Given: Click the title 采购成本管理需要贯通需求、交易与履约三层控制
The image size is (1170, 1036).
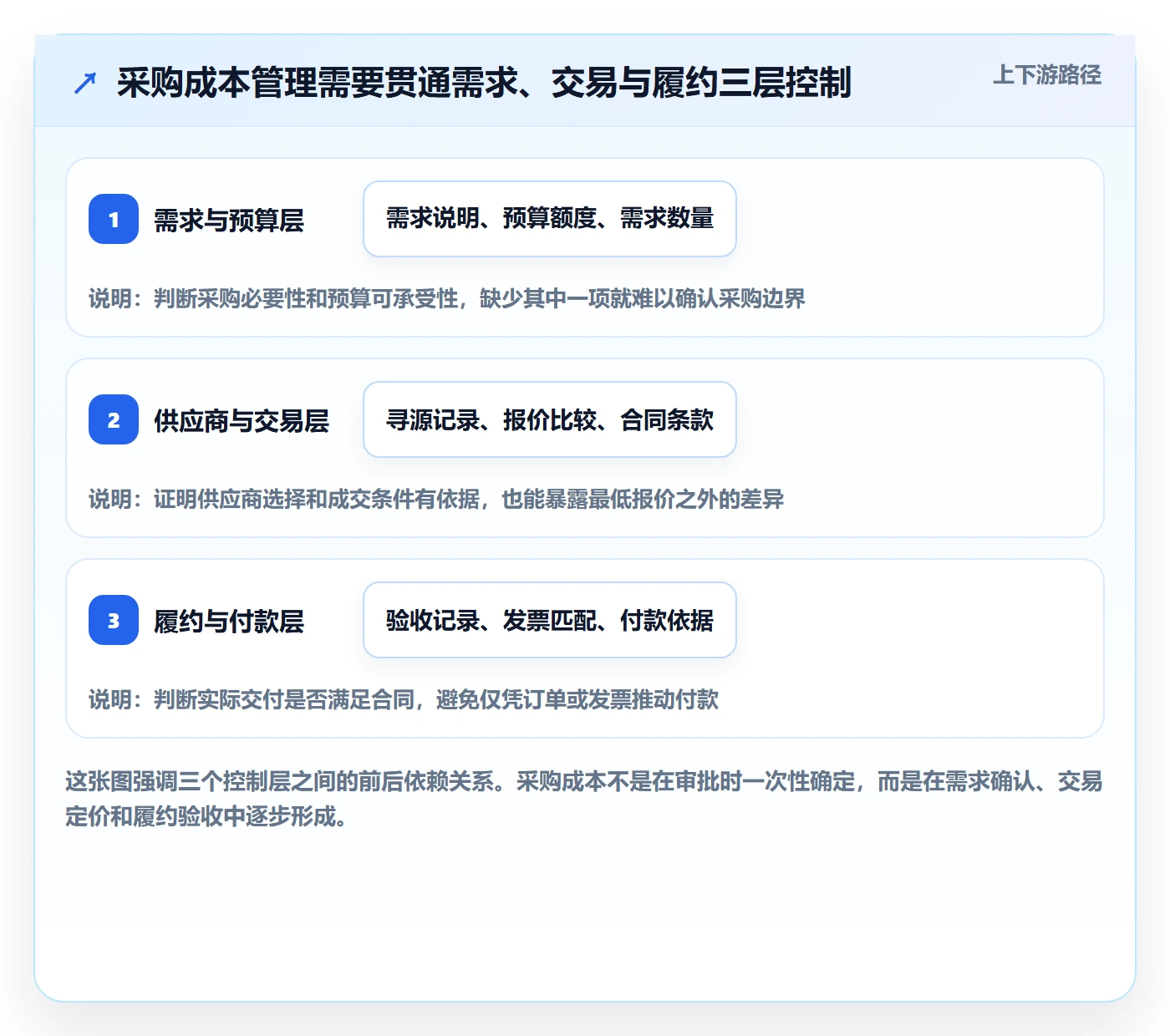Looking at the screenshot, I should (484, 83).
